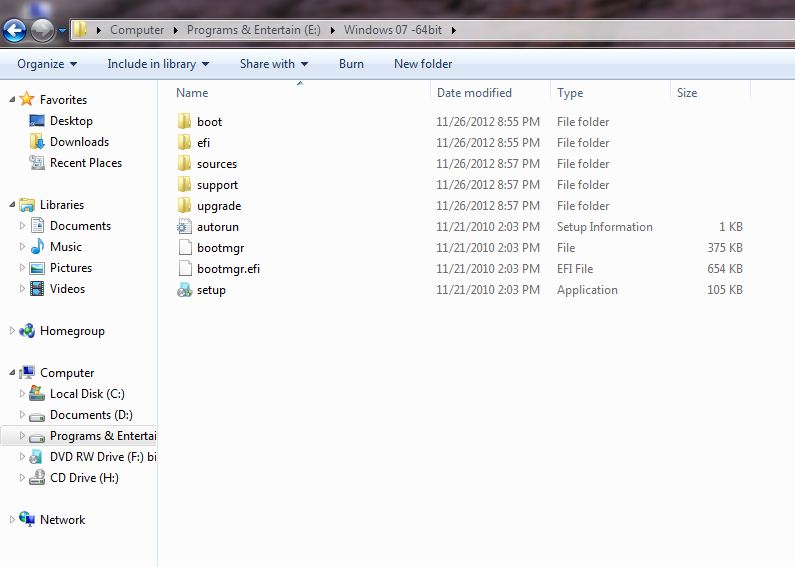The image size is (795, 567).
Task: Expand the Homegroup node
Action: click(x=12, y=331)
